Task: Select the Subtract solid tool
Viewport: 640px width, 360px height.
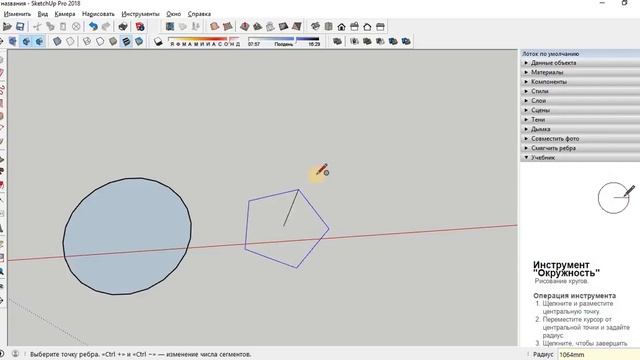Action: [x=380, y=41]
